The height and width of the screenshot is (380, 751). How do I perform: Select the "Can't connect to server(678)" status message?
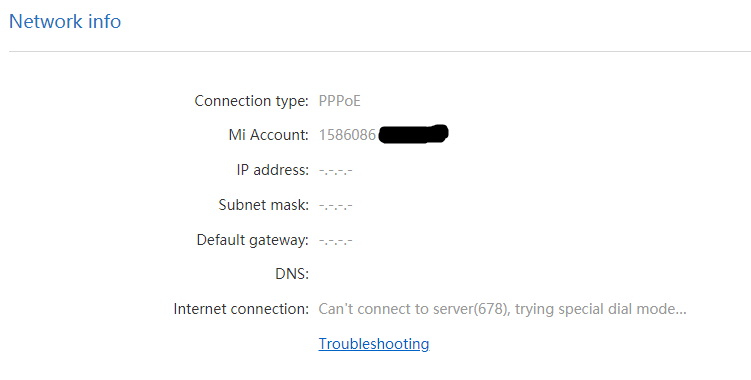coord(415,309)
